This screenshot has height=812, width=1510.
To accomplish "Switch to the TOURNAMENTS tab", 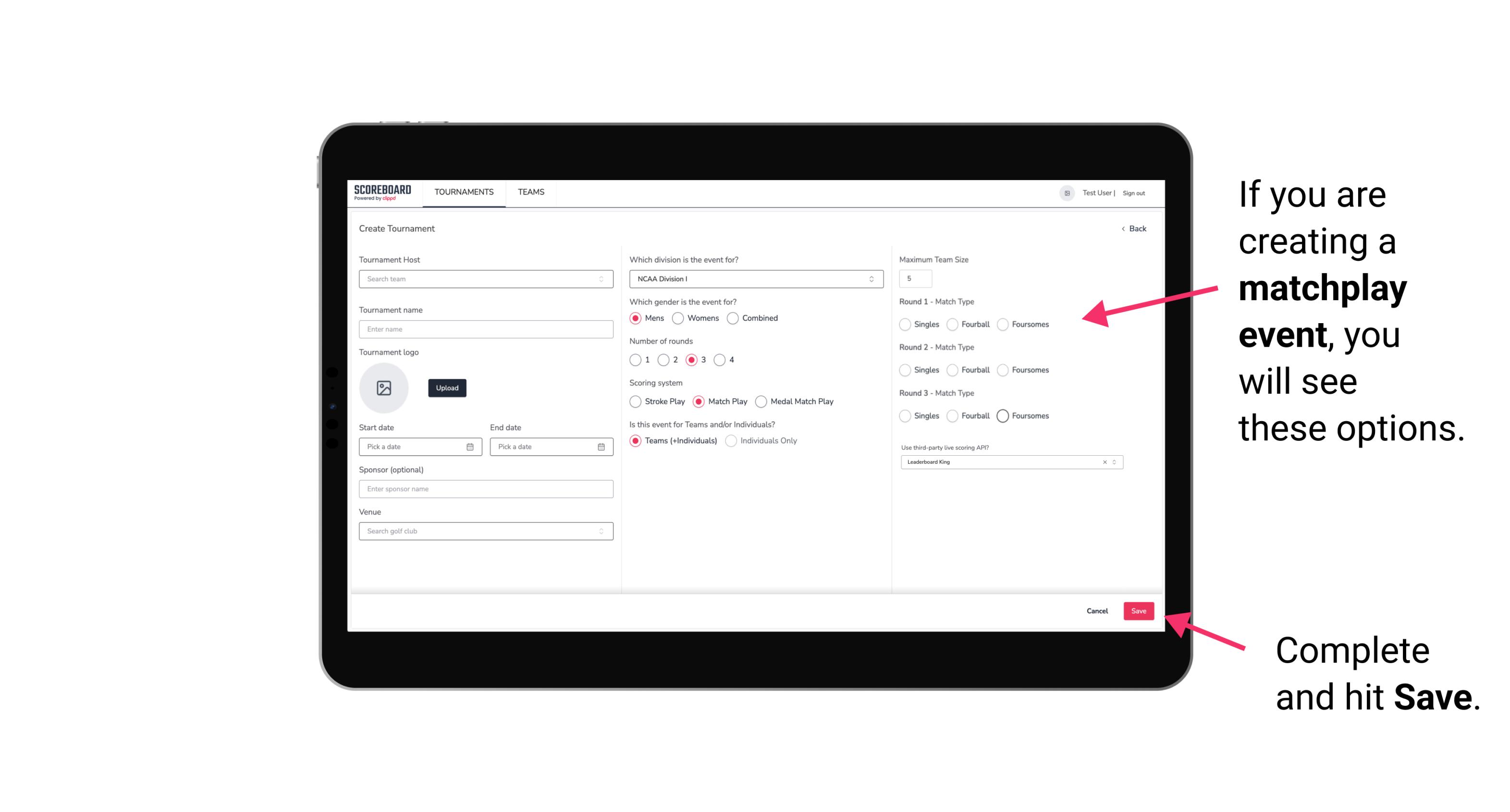I will click(x=464, y=192).
